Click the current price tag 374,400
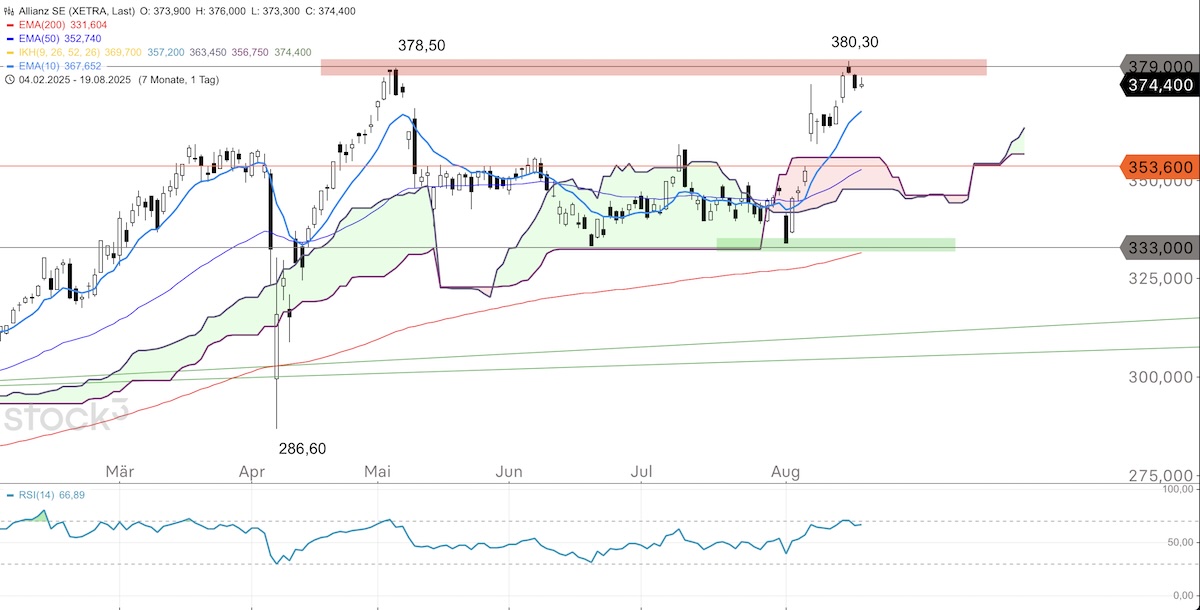The image size is (1200, 610). [1158, 85]
